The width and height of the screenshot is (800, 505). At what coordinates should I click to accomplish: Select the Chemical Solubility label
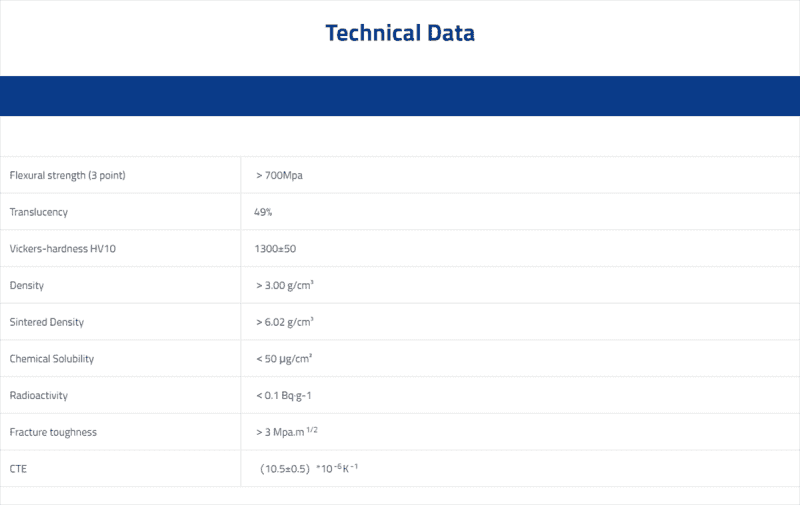pos(52,359)
